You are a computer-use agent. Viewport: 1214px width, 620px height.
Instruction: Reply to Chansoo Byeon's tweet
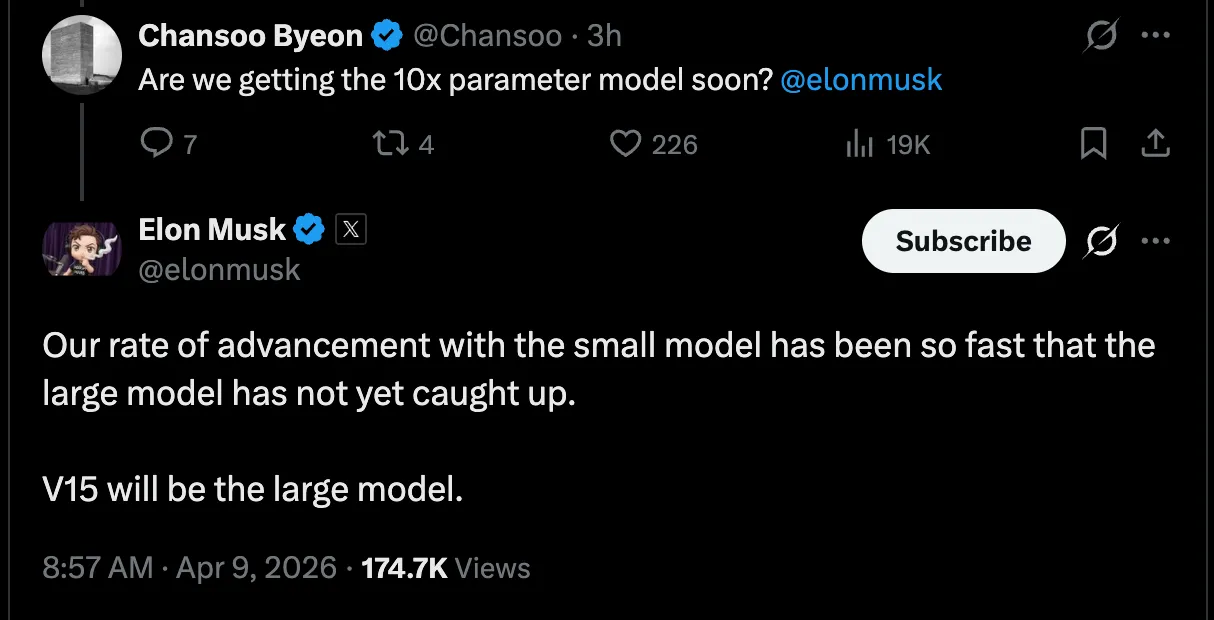[x=158, y=143]
